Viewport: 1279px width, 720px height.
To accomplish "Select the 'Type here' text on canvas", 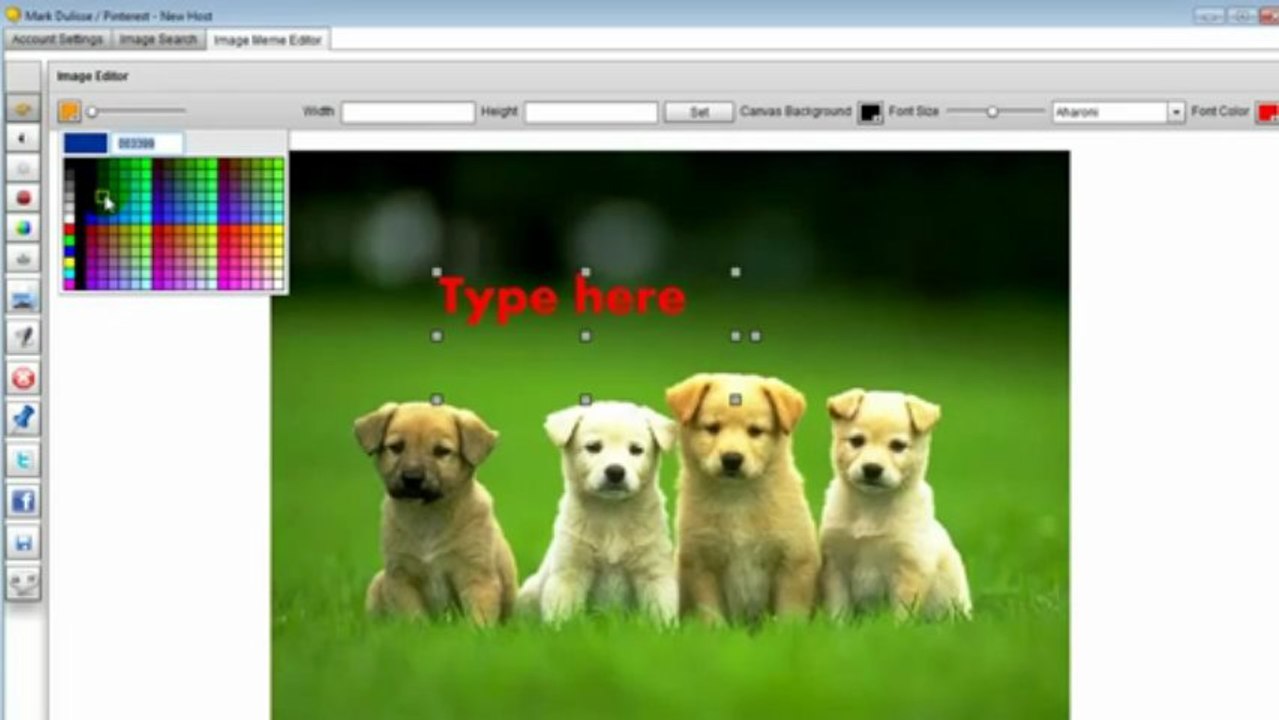I will tap(562, 299).
